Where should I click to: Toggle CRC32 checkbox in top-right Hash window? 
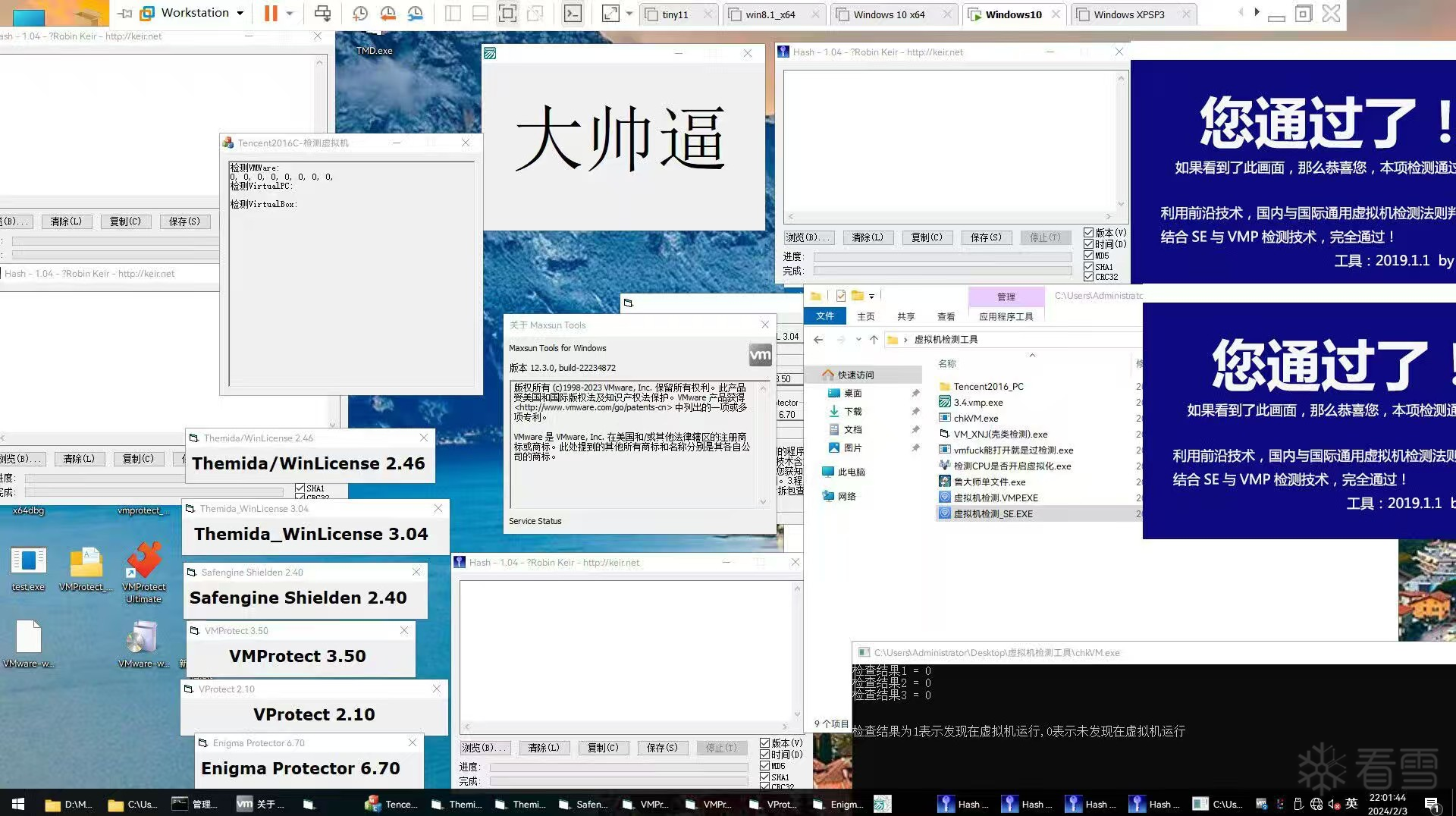coord(1089,277)
